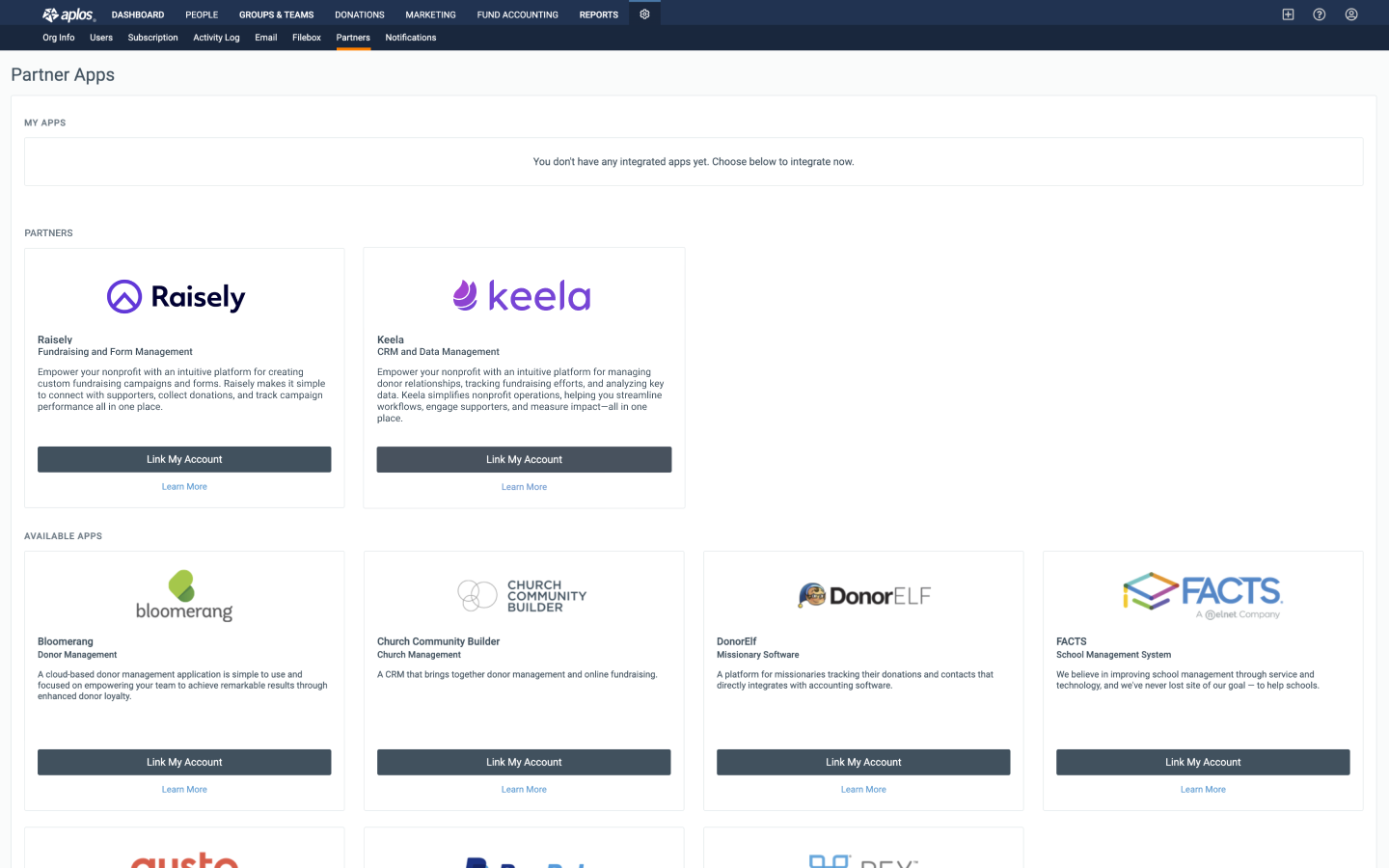This screenshot has height=868, width=1389.
Task: Open the Groups & Teams menu
Action: (277, 14)
